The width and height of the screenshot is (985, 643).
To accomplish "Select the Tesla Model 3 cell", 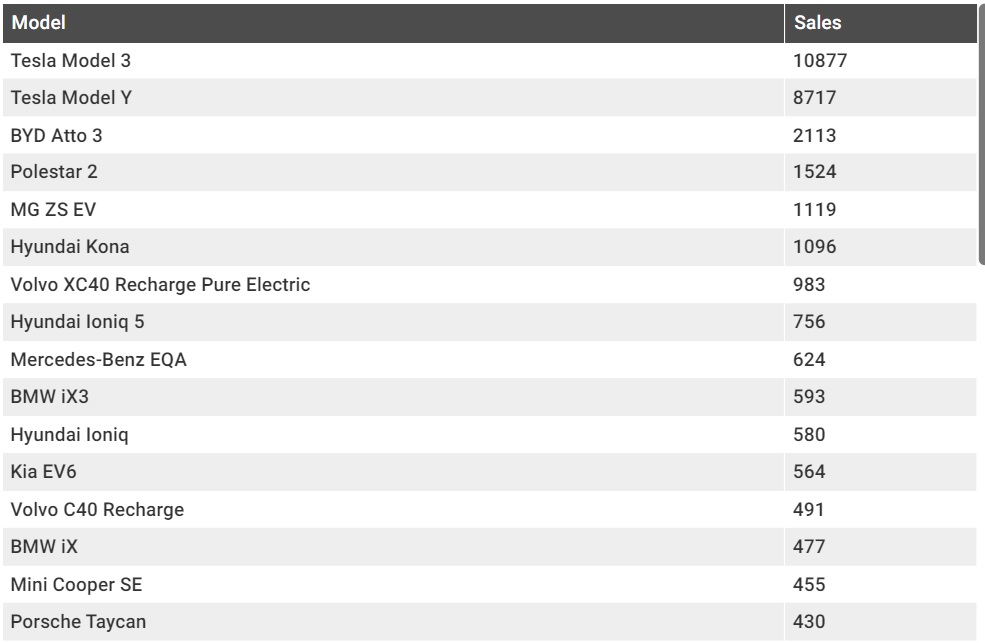I will 71,61.
